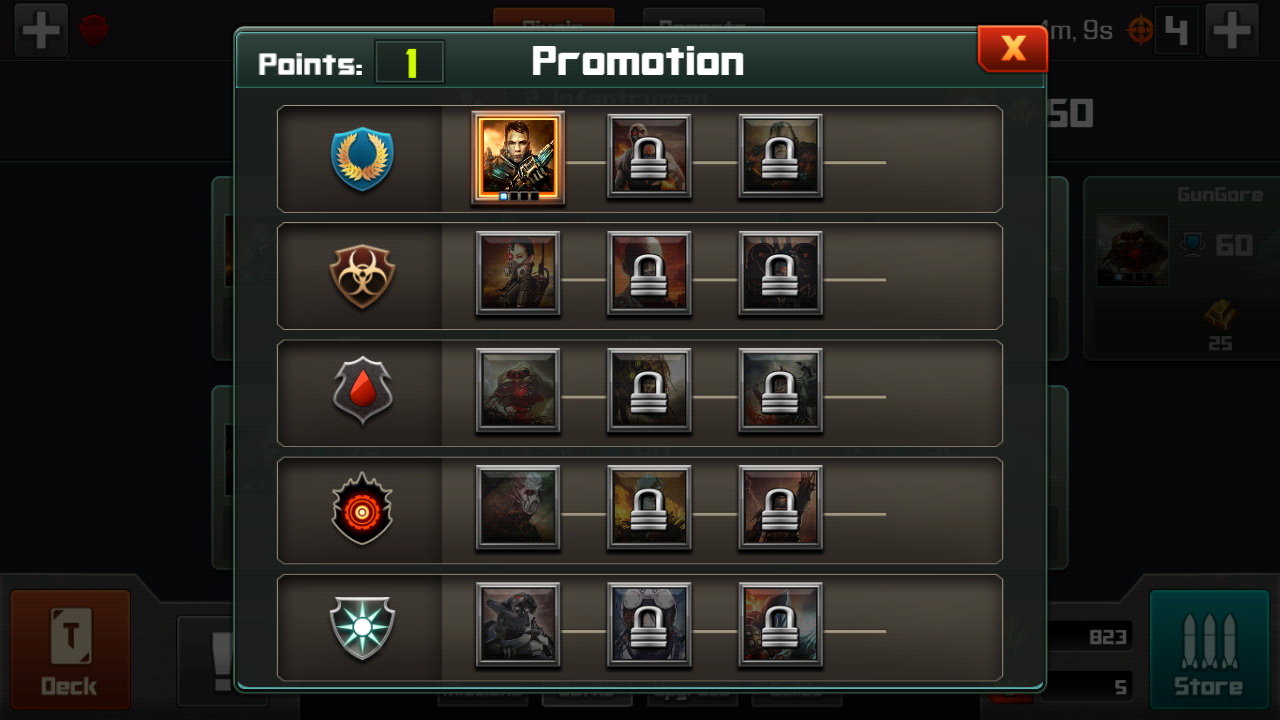The height and width of the screenshot is (720, 1280).
Task: Select the gas mask woman portrait in biohazard row
Action: click(x=518, y=274)
